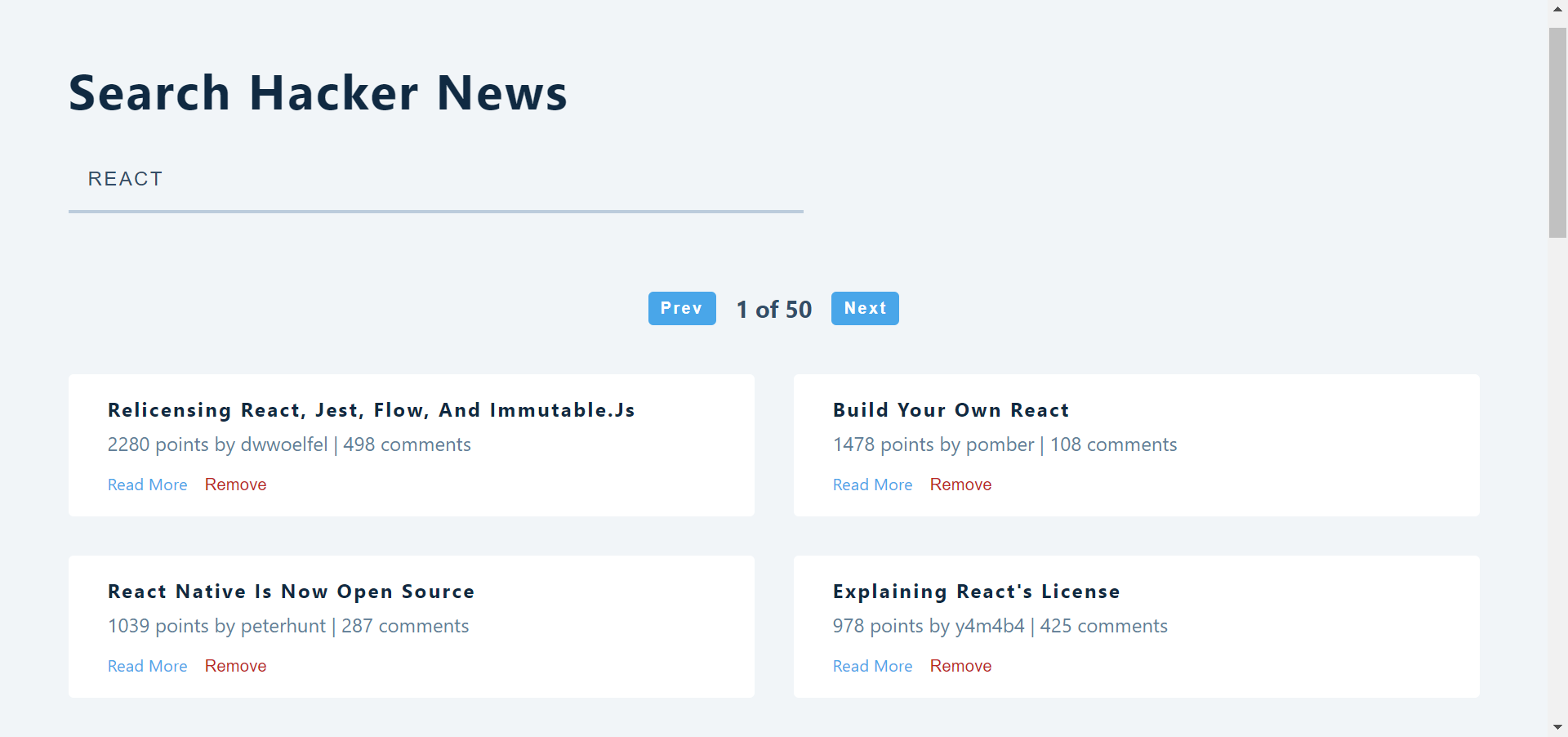
Task: Click title 'Build Your Own React'
Action: pyautogui.click(x=951, y=410)
